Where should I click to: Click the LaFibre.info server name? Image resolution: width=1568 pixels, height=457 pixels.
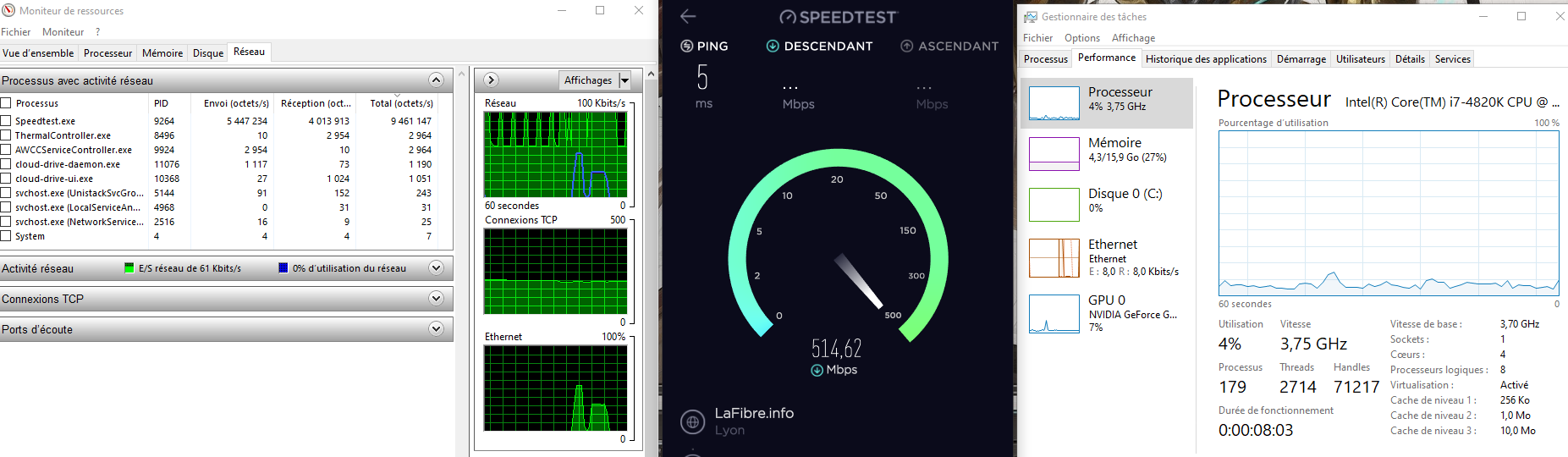754,413
